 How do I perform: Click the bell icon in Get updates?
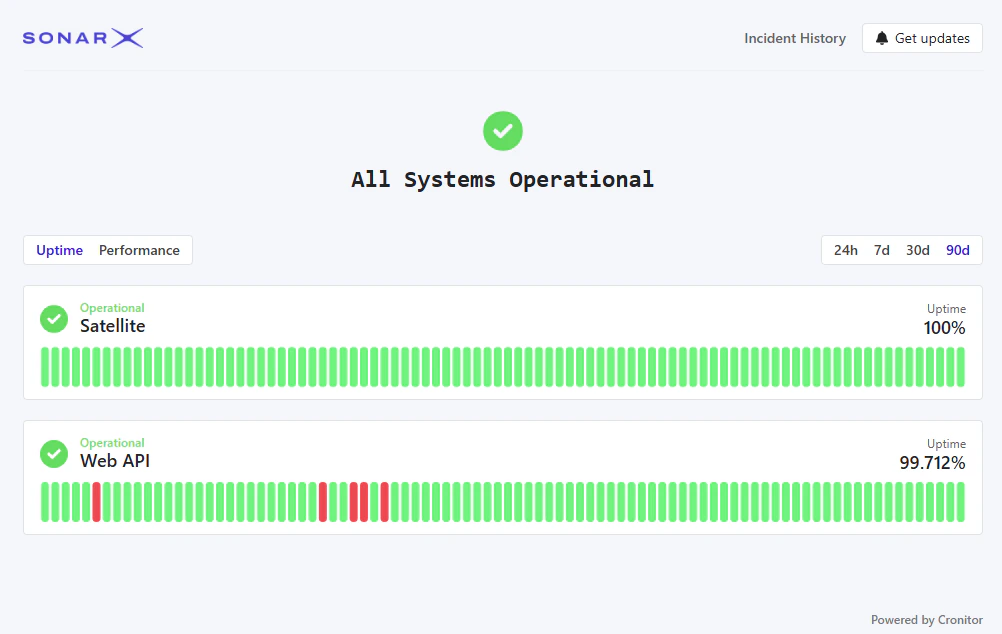coord(882,38)
